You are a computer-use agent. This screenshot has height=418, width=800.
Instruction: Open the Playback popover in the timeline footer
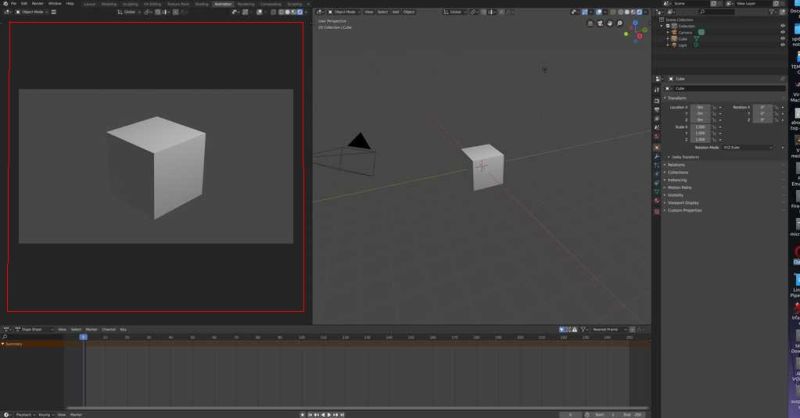[x=24, y=415]
